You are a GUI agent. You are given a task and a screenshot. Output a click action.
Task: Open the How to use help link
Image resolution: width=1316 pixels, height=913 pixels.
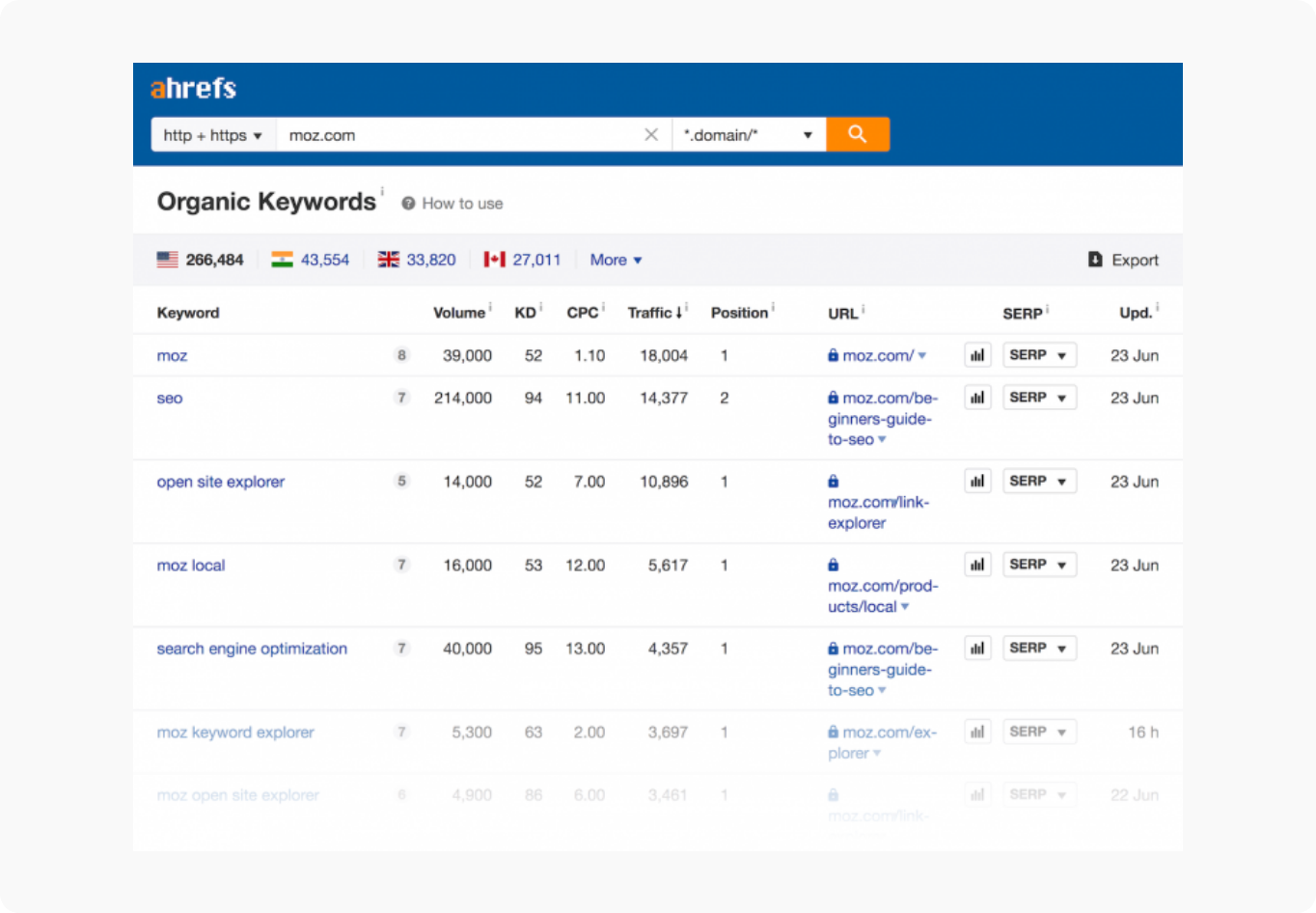(462, 204)
